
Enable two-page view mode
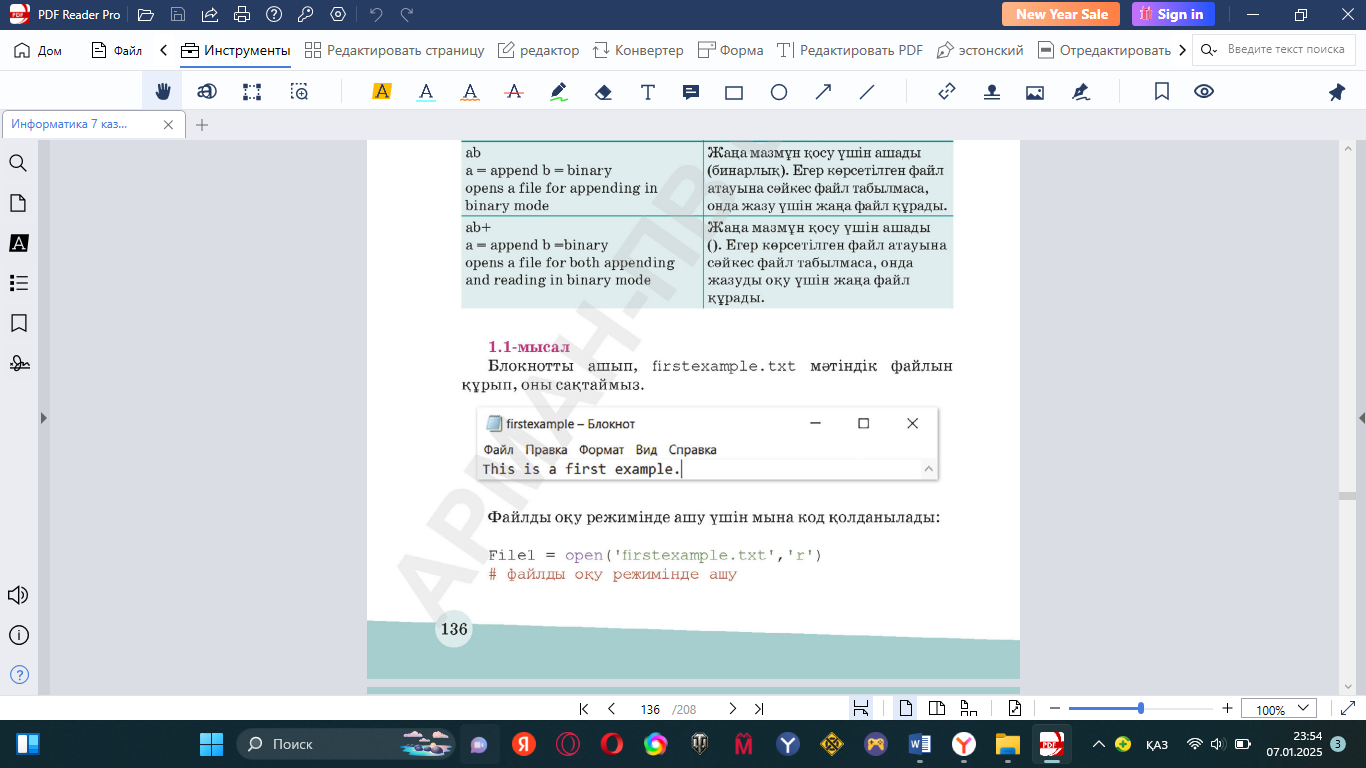[x=936, y=708]
